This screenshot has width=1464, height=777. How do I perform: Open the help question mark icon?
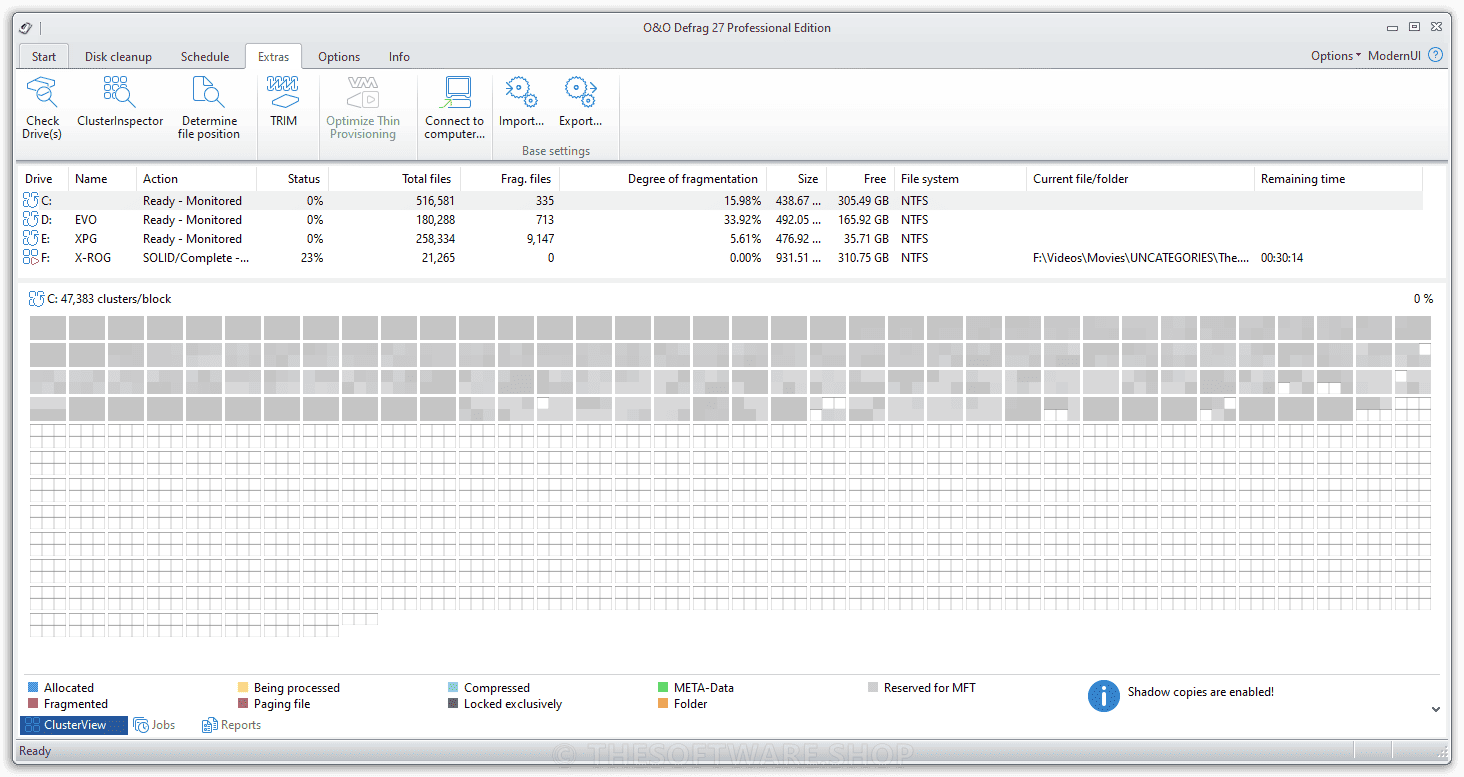[x=1436, y=55]
